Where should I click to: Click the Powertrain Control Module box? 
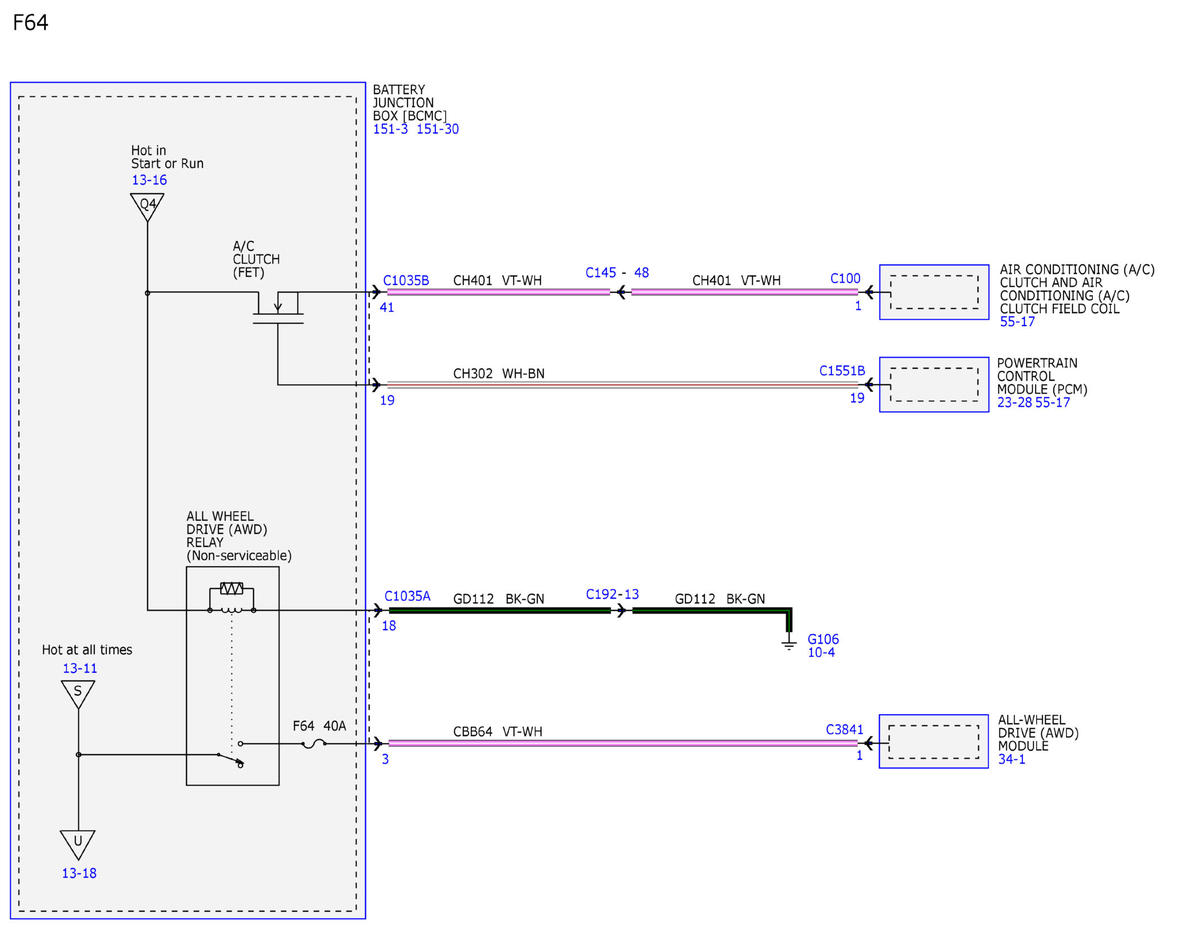934,385
